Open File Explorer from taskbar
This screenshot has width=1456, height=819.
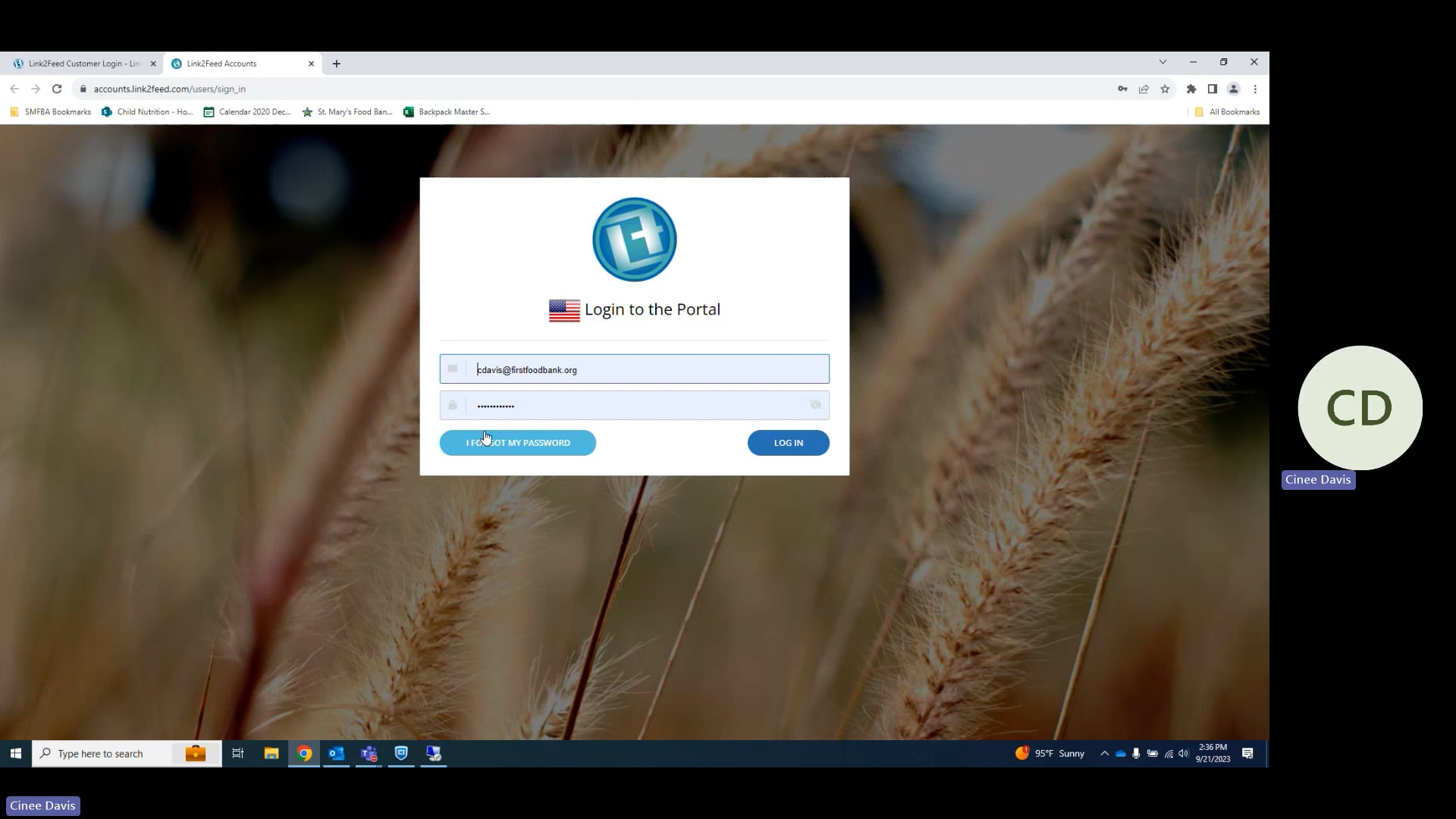pyautogui.click(x=271, y=753)
